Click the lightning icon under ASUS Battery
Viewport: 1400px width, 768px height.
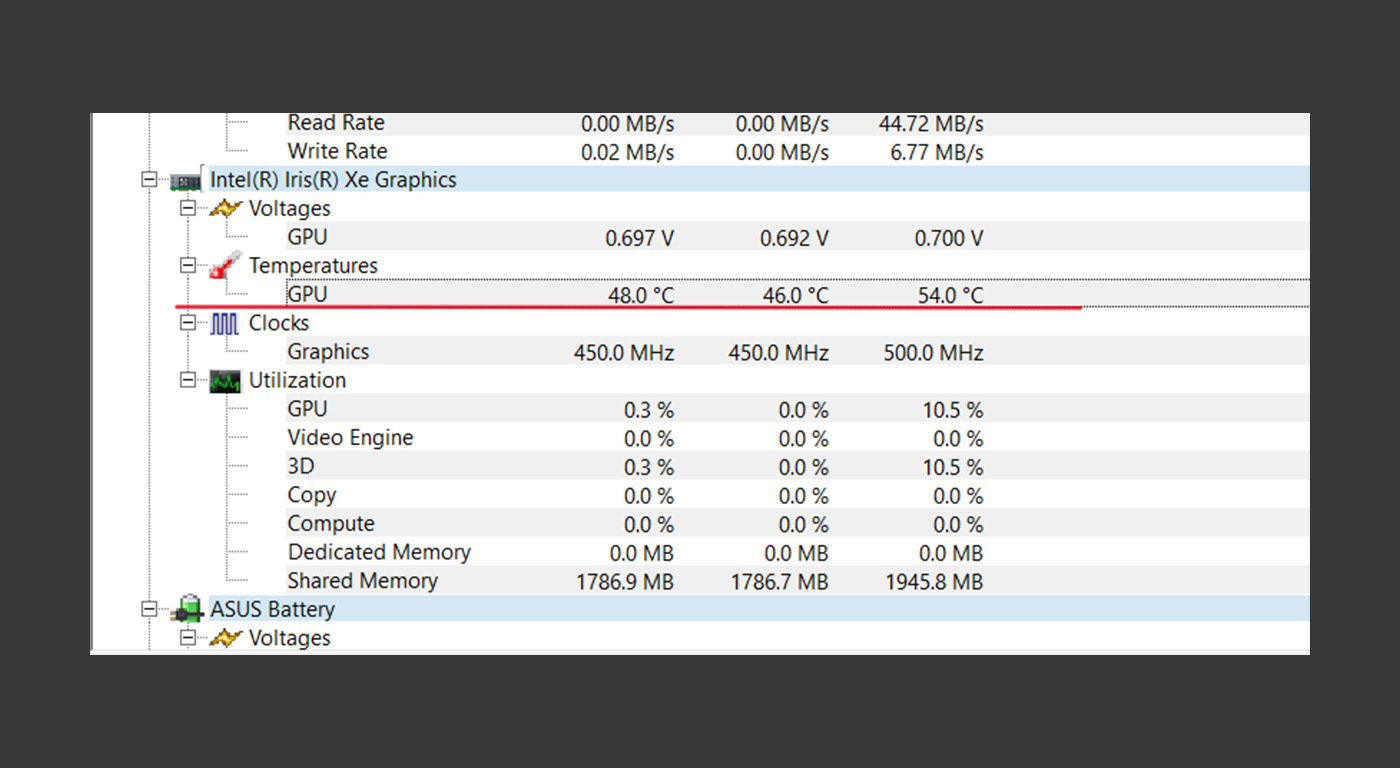click(x=225, y=638)
